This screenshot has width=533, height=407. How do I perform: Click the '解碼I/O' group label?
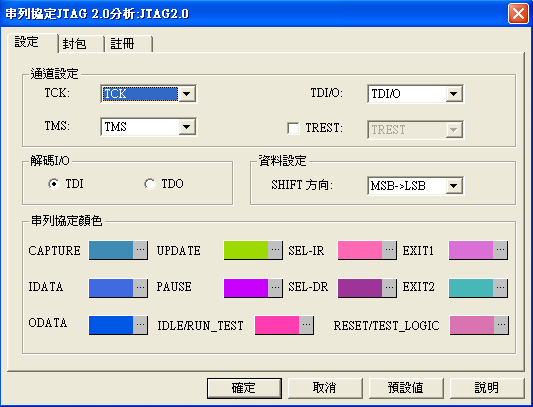pos(50,160)
